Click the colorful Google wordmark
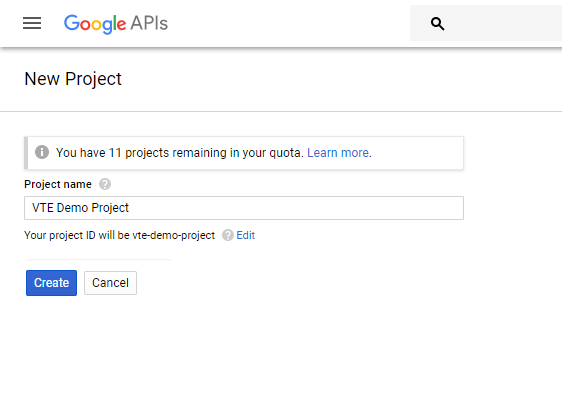The image size is (562, 418). [95, 24]
